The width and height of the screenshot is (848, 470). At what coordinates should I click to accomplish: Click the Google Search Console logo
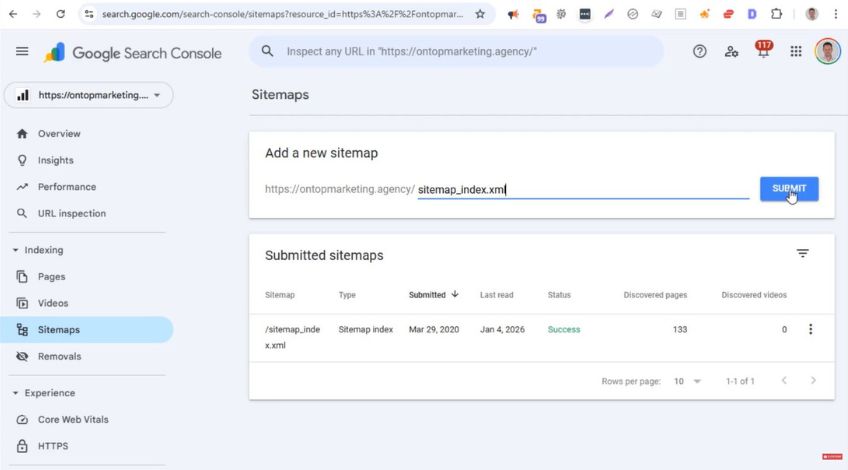[133, 52]
